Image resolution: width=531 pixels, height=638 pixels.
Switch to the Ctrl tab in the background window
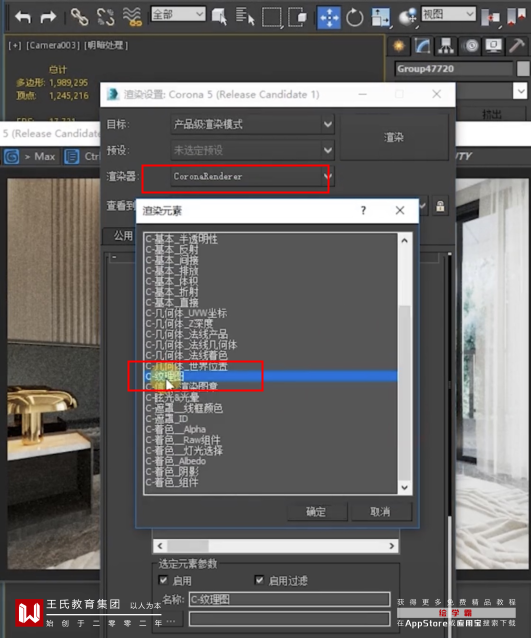pyautogui.click(x=92, y=156)
